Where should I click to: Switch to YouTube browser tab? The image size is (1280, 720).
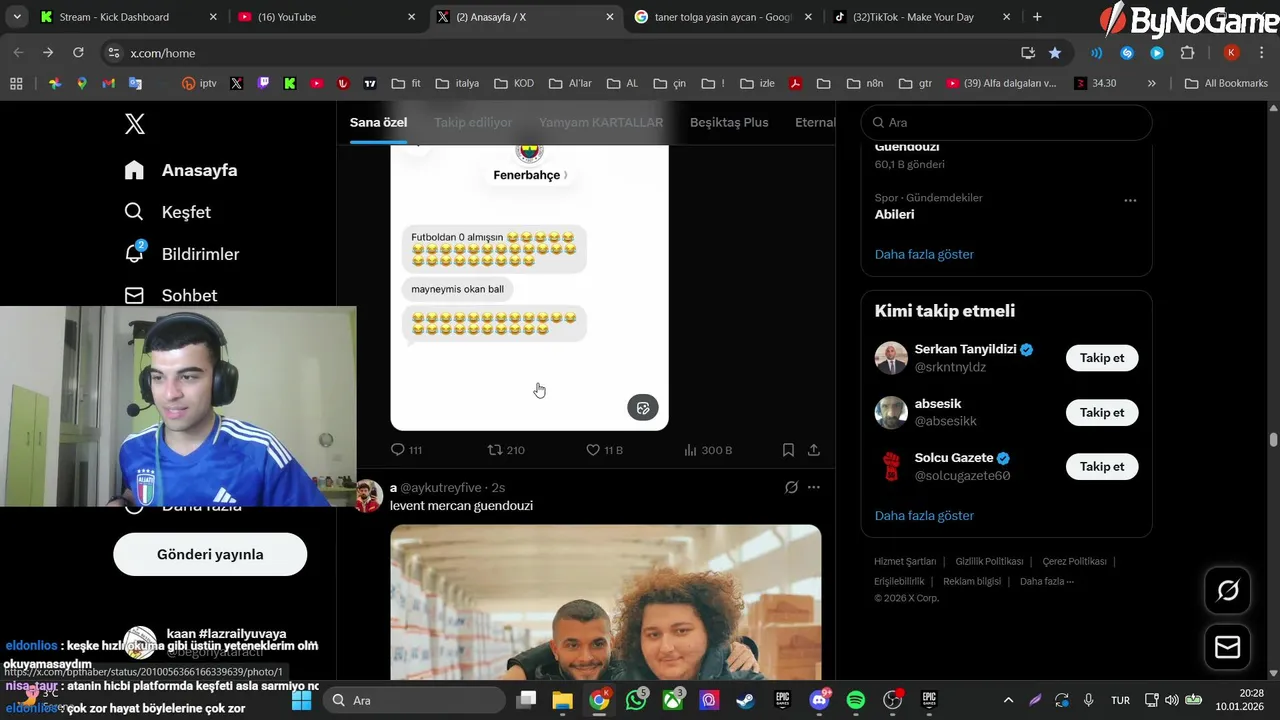(328, 17)
